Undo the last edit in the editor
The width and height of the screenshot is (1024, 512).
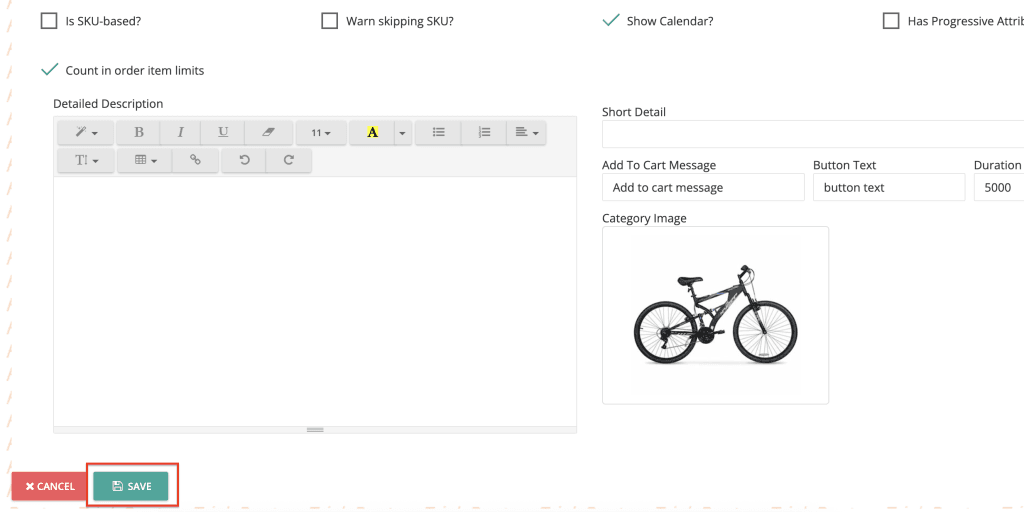coord(244,160)
